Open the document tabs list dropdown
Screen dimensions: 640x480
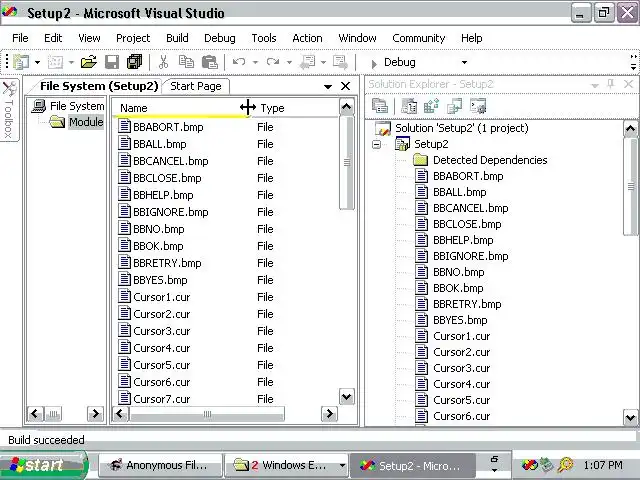pos(327,87)
